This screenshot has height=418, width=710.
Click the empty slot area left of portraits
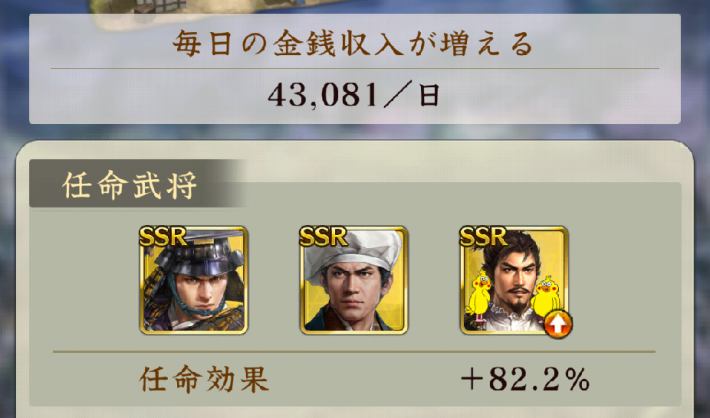tap(86, 280)
